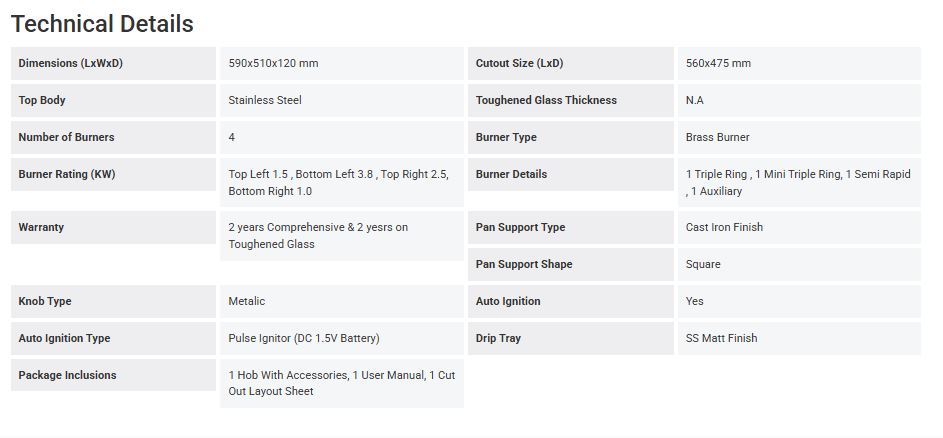Select the Pulse Ignitor (DC 1.5V Battery) value
Viewport: 943px width, 438px height.
click(x=304, y=339)
